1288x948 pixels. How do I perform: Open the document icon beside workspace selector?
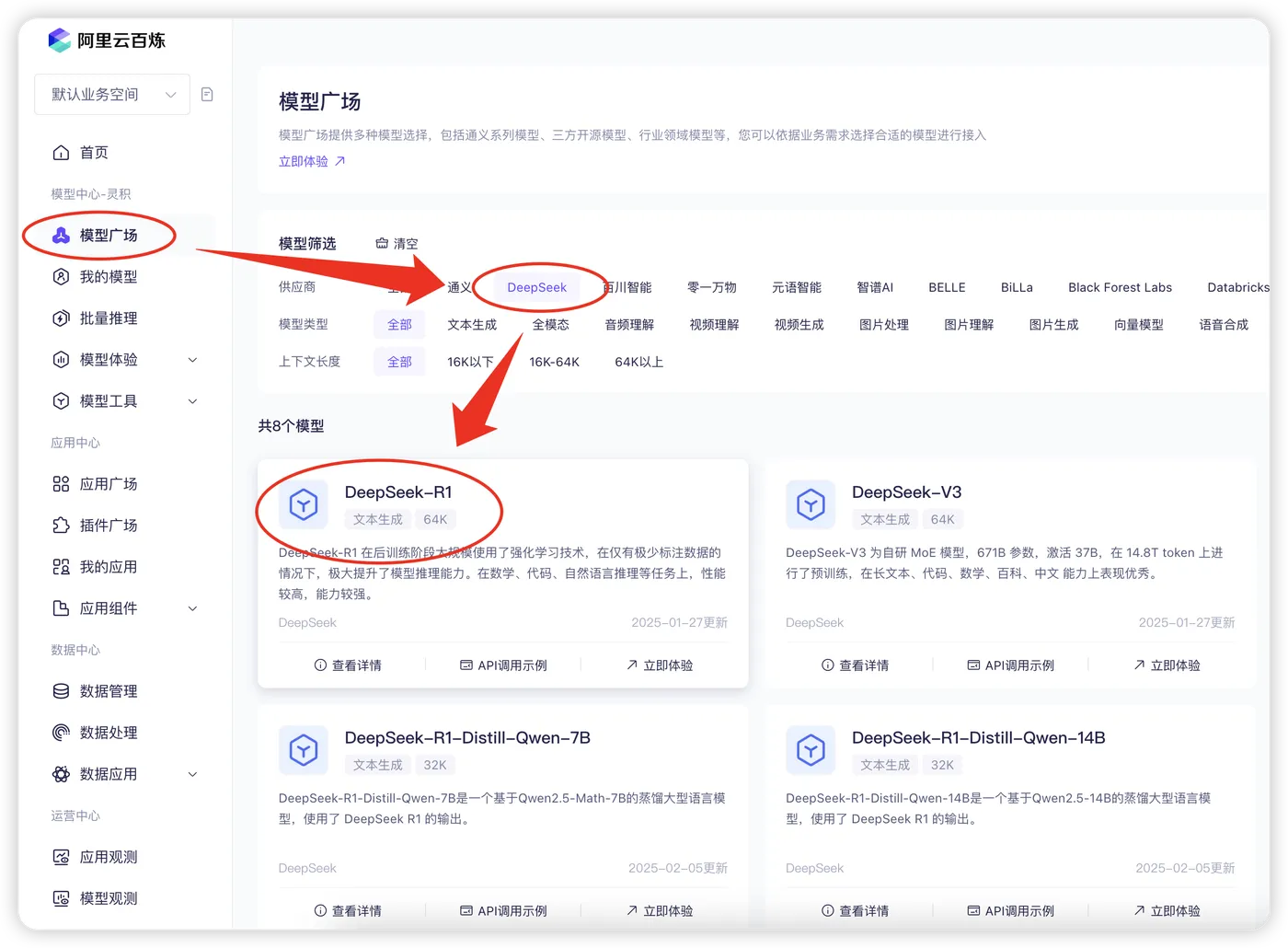(x=207, y=94)
